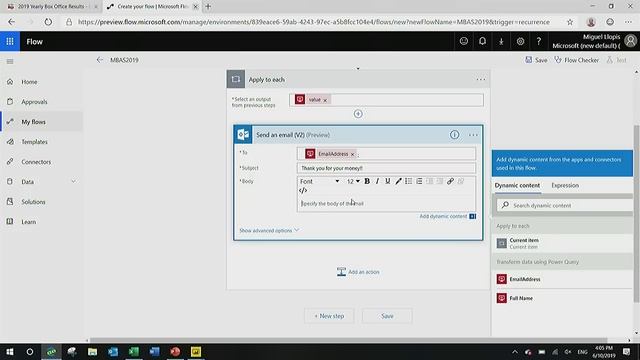Select Current item dynamic content
Image resolution: width=640 pixels, height=360 pixels.
pos(563,243)
